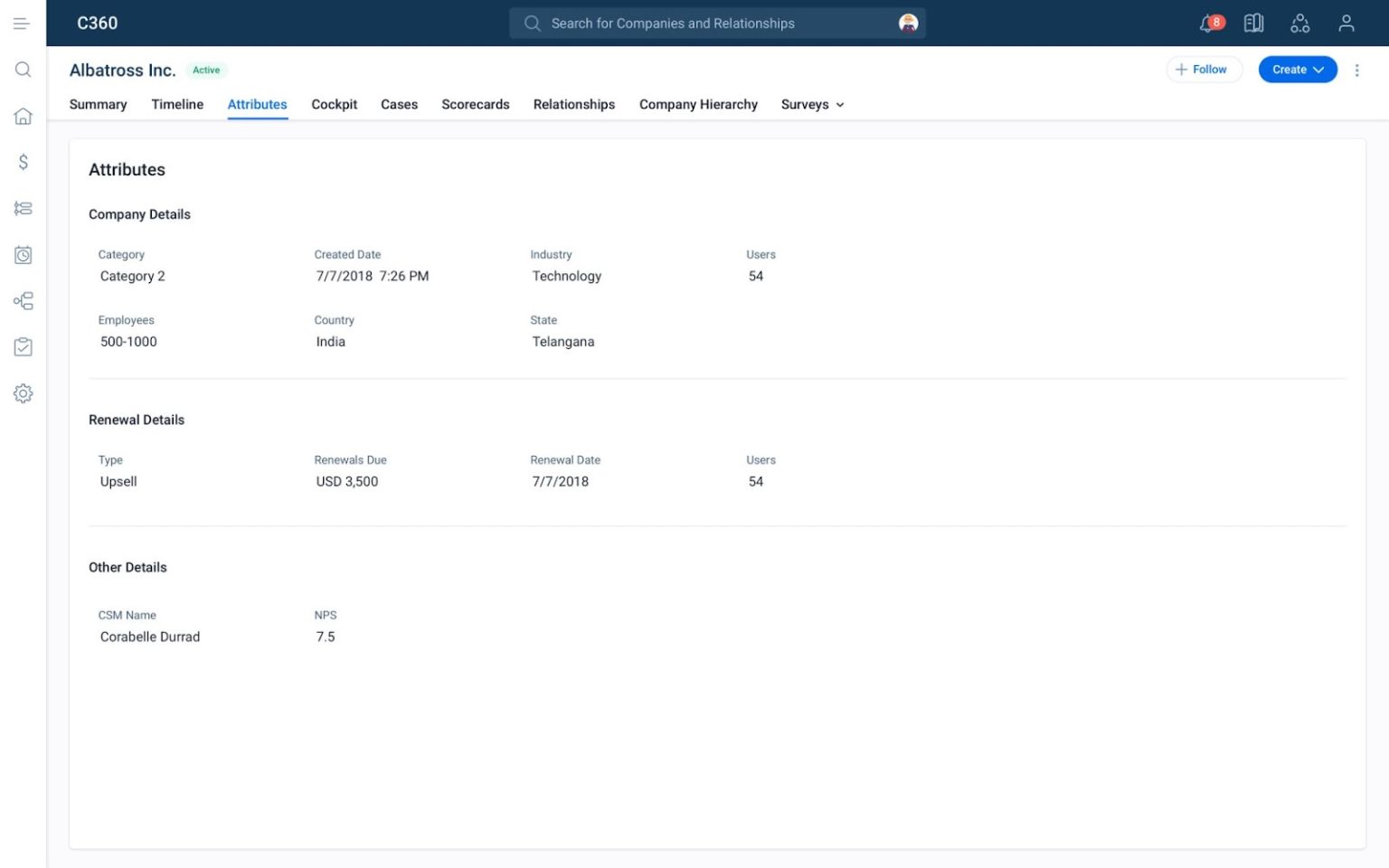This screenshot has width=1389, height=868.
Task: Click the Active status badge
Action: pos(205,70)
